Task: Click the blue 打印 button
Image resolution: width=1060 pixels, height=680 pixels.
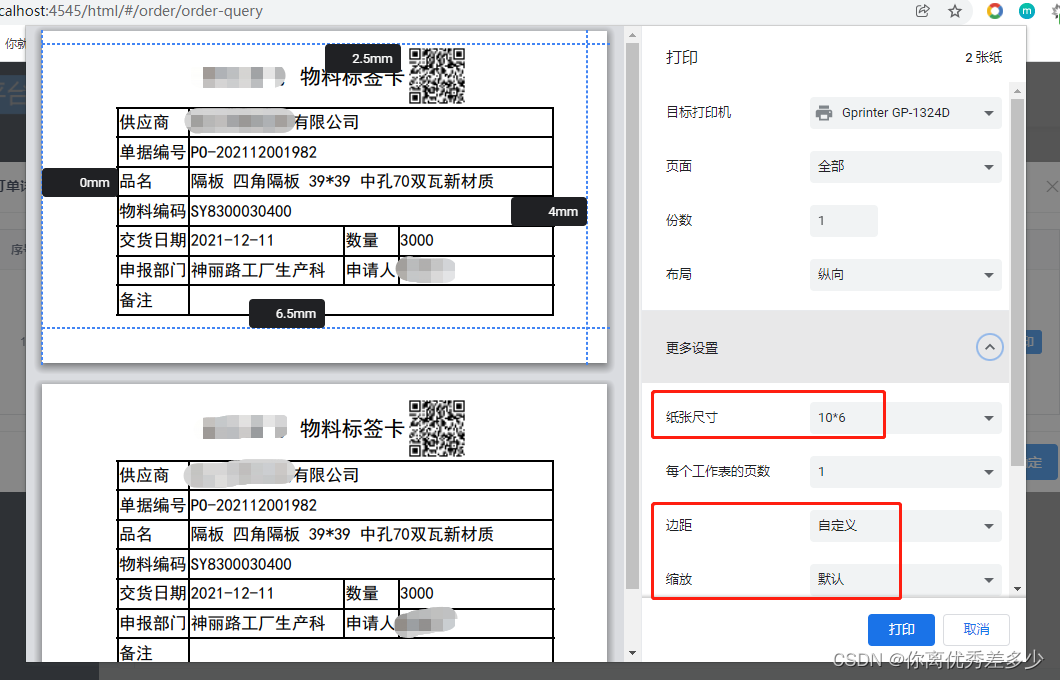Action: [x=901, y=630]
